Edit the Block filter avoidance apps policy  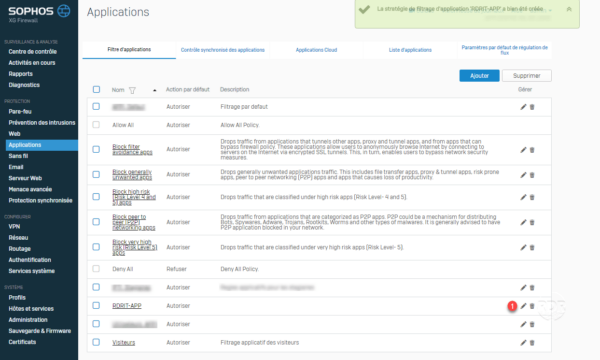[523, 150]
